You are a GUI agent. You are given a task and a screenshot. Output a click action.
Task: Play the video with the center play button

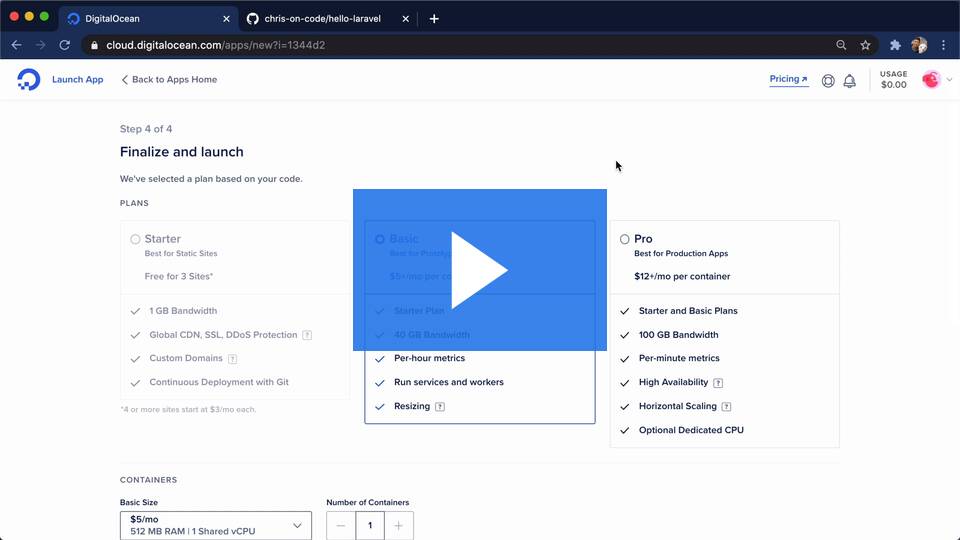[x=479, y=270]
